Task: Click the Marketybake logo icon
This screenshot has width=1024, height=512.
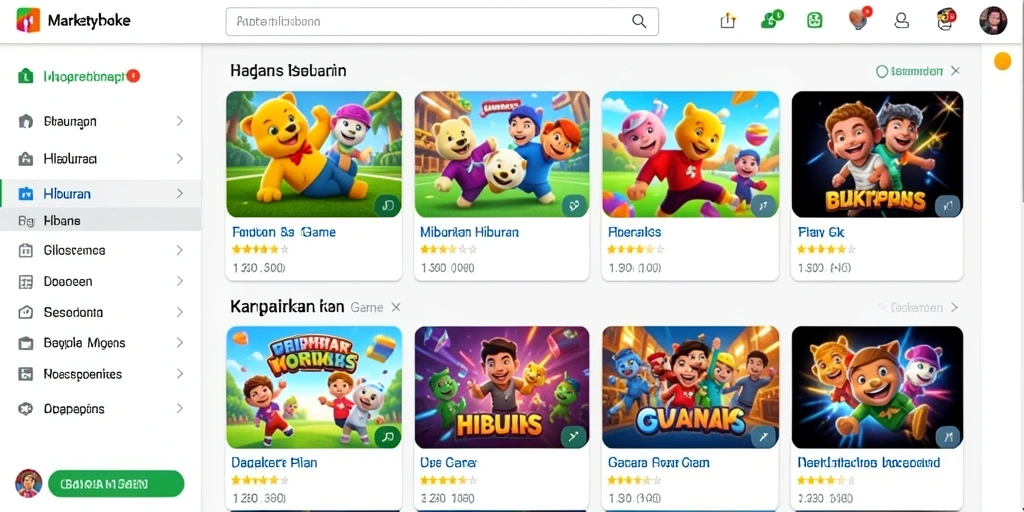Action: pyautogui.click(x=28, y=21)
